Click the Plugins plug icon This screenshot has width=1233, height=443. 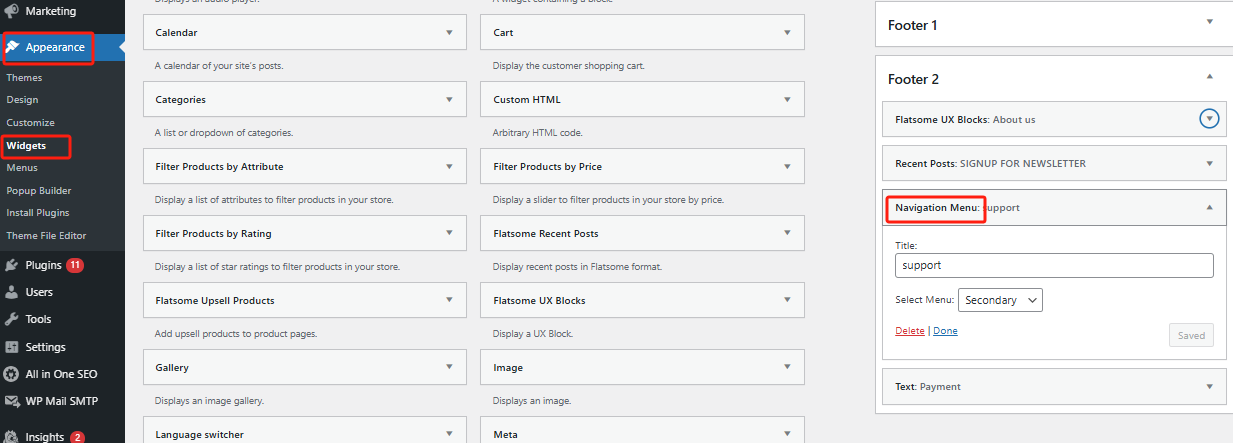click(x=12, y=265)
